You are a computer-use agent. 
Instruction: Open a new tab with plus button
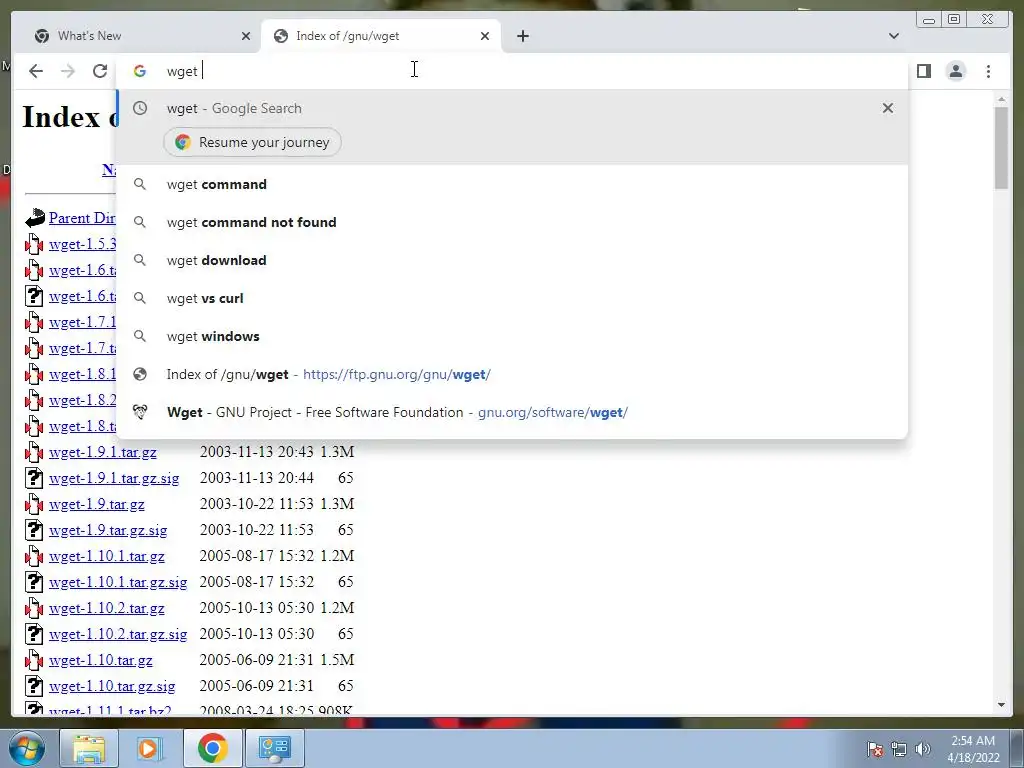pos(522,36)
